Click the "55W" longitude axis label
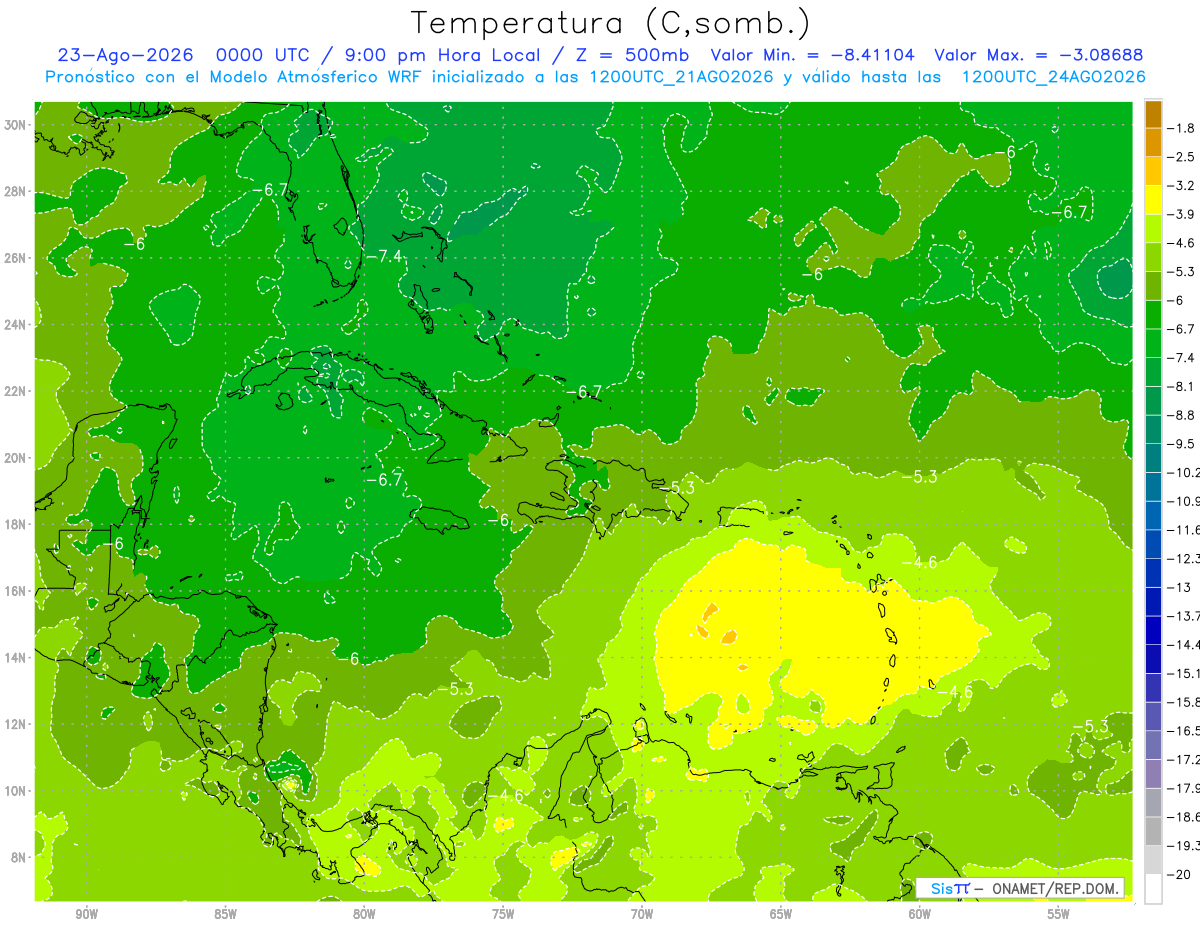Viewport: 1200px width, 927px height. pos(1059,914)
